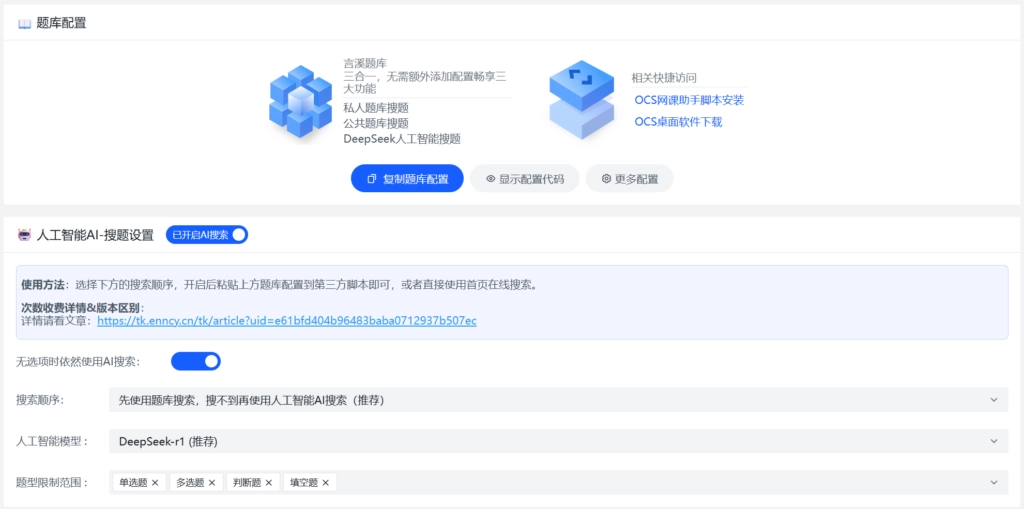Toggle the 已开启AI搜索 switch
1024x509 pixels.
tap(207, 235)
